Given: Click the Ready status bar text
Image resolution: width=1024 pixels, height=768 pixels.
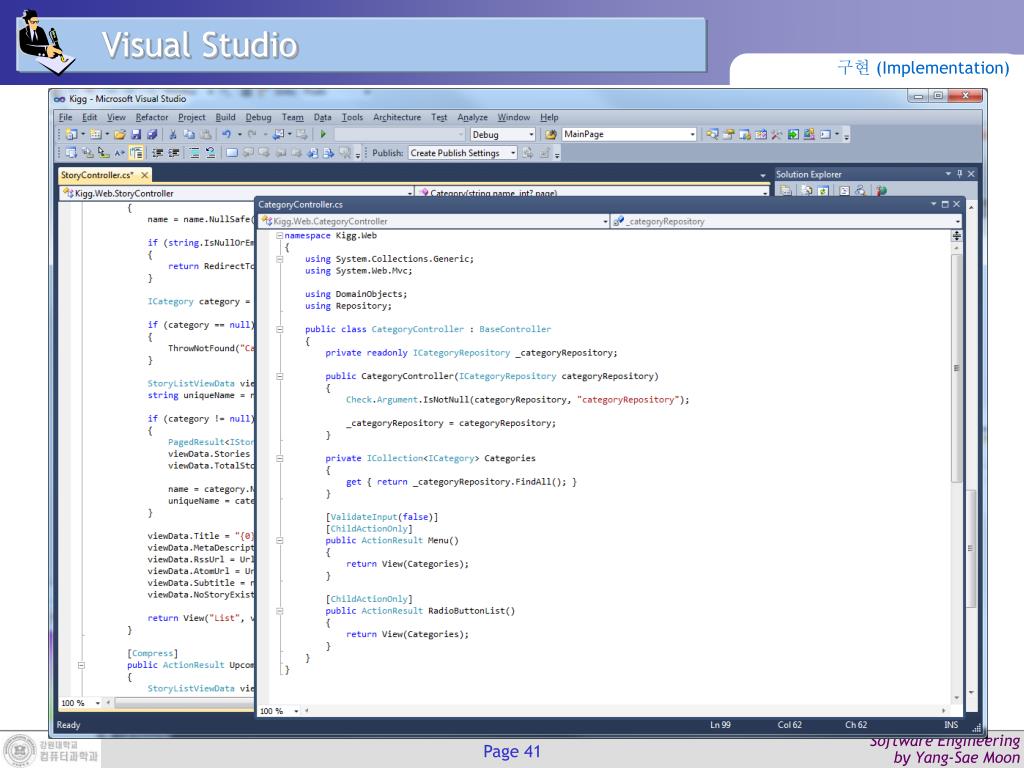Looking at the screenshot, I should tap(68, 725).
